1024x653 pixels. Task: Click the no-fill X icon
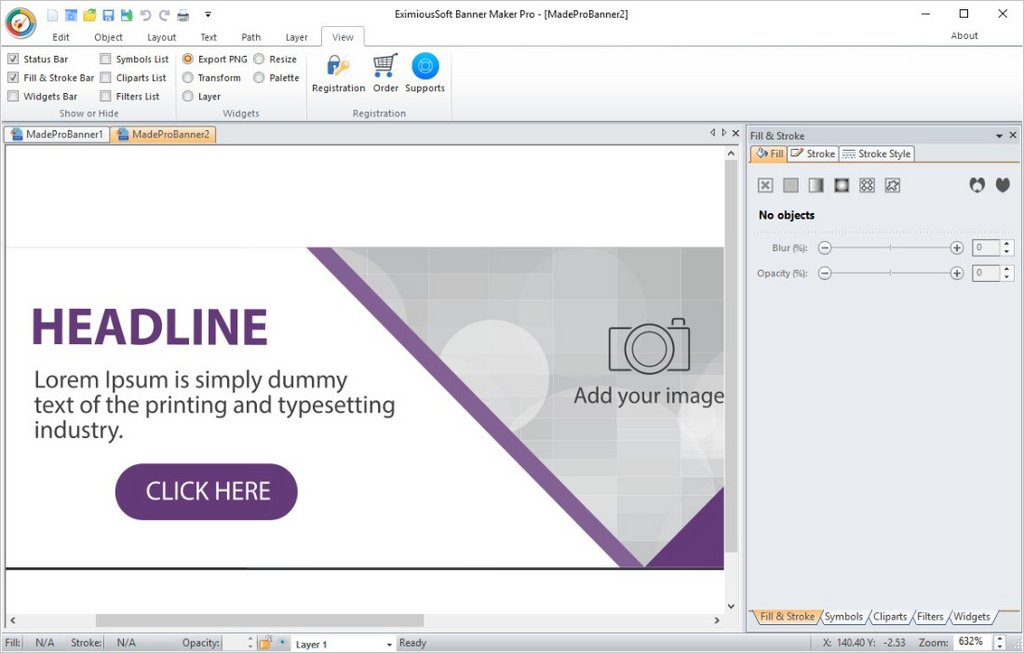765,185
